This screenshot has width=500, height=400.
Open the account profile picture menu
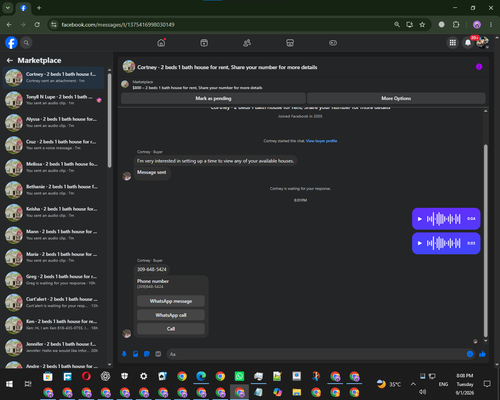click(x=483, y=43)
